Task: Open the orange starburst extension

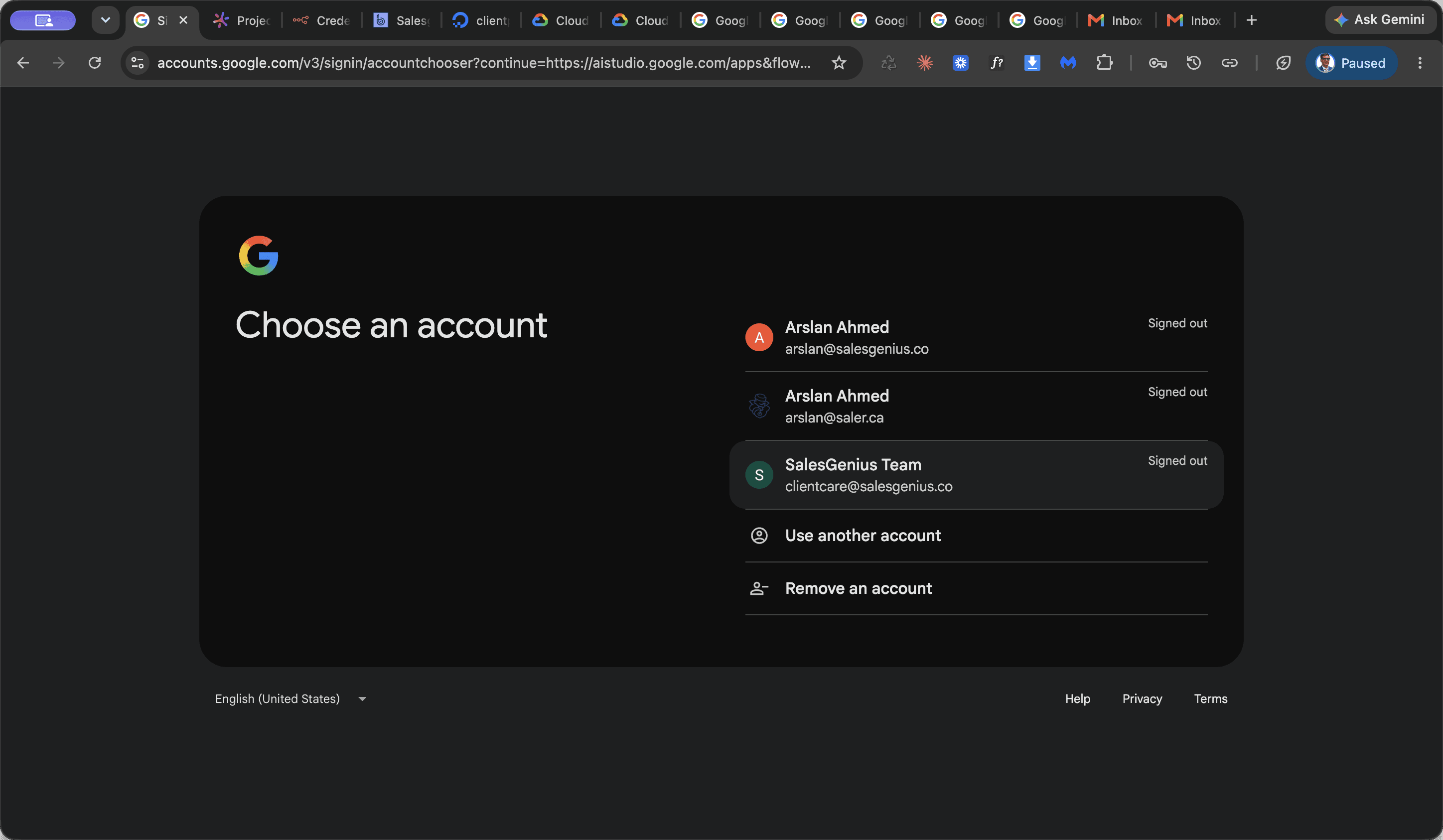Action: [x=925, y=63]
